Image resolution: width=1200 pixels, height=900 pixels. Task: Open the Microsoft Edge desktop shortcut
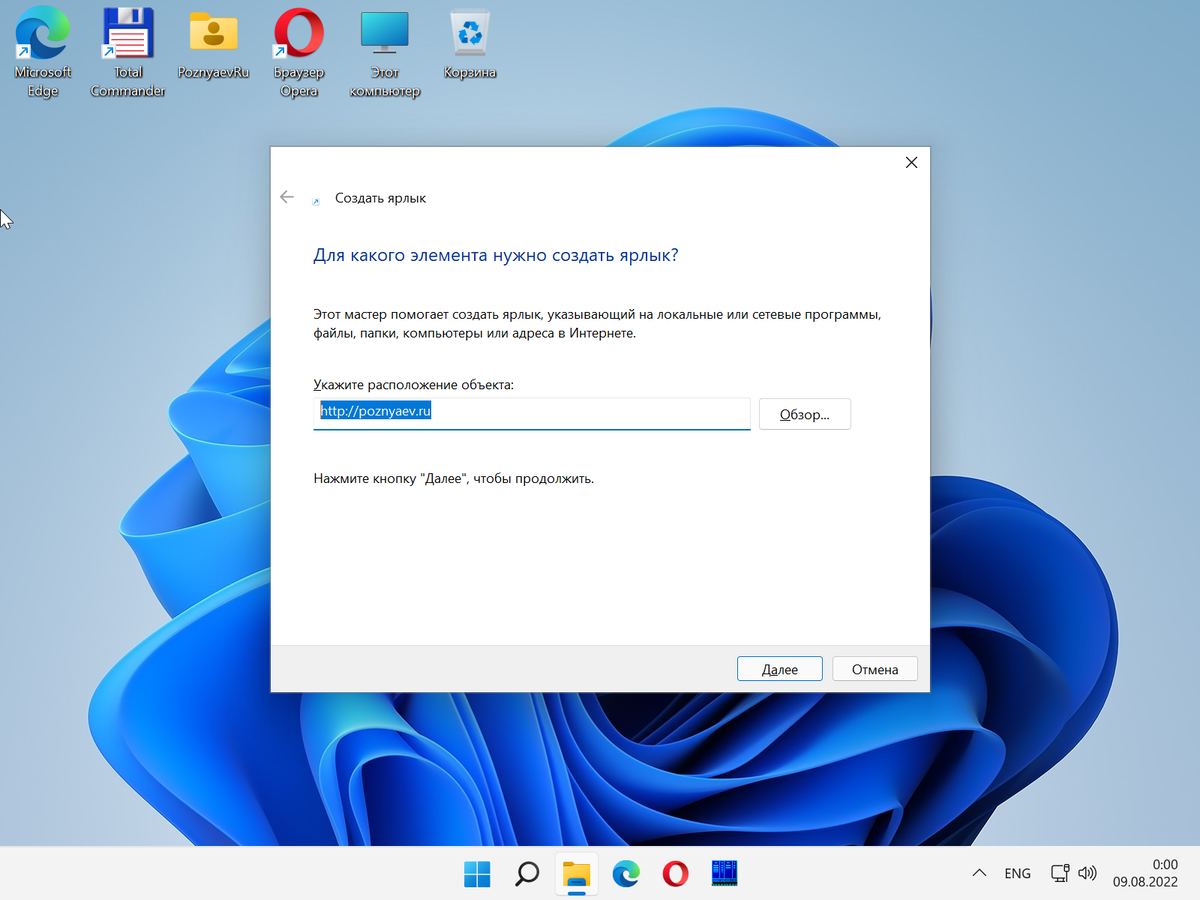click(x=42, y=55)
